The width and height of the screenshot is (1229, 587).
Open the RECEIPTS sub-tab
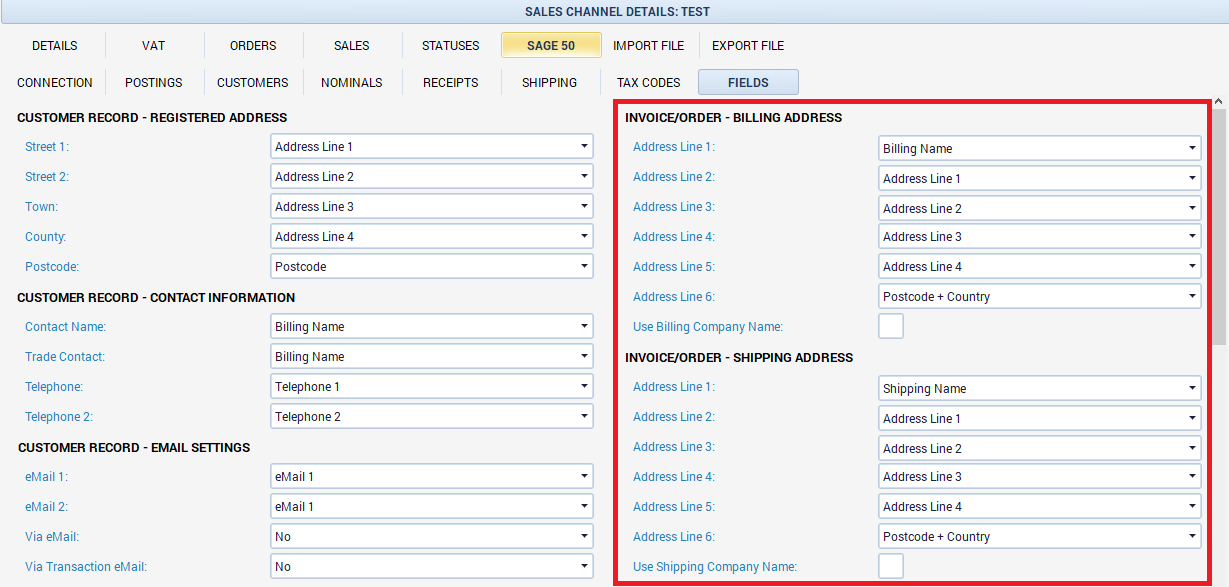[451, 82]
